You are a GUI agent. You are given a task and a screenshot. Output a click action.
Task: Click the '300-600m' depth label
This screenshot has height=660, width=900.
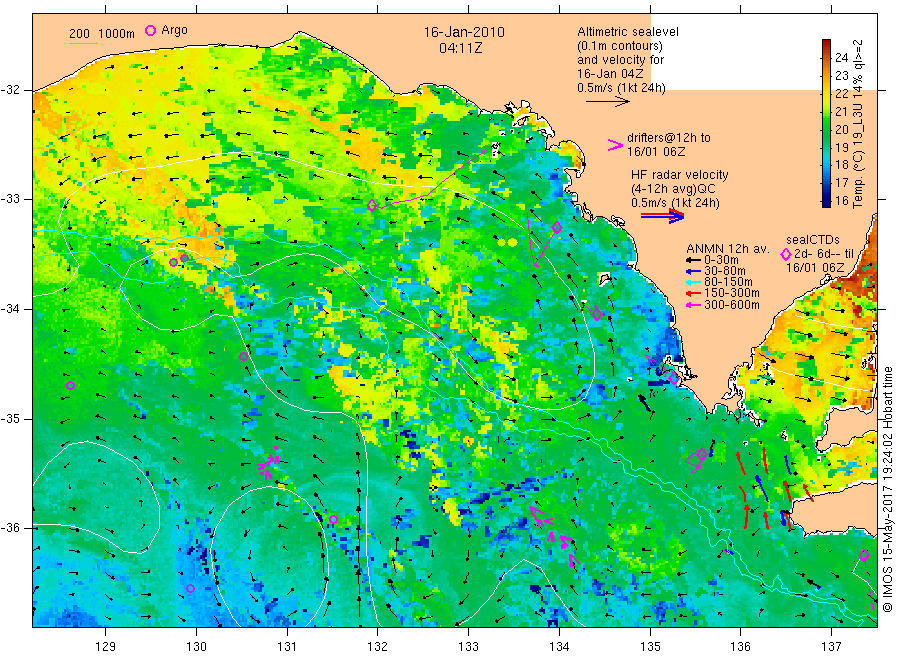(x=732, y=305)
